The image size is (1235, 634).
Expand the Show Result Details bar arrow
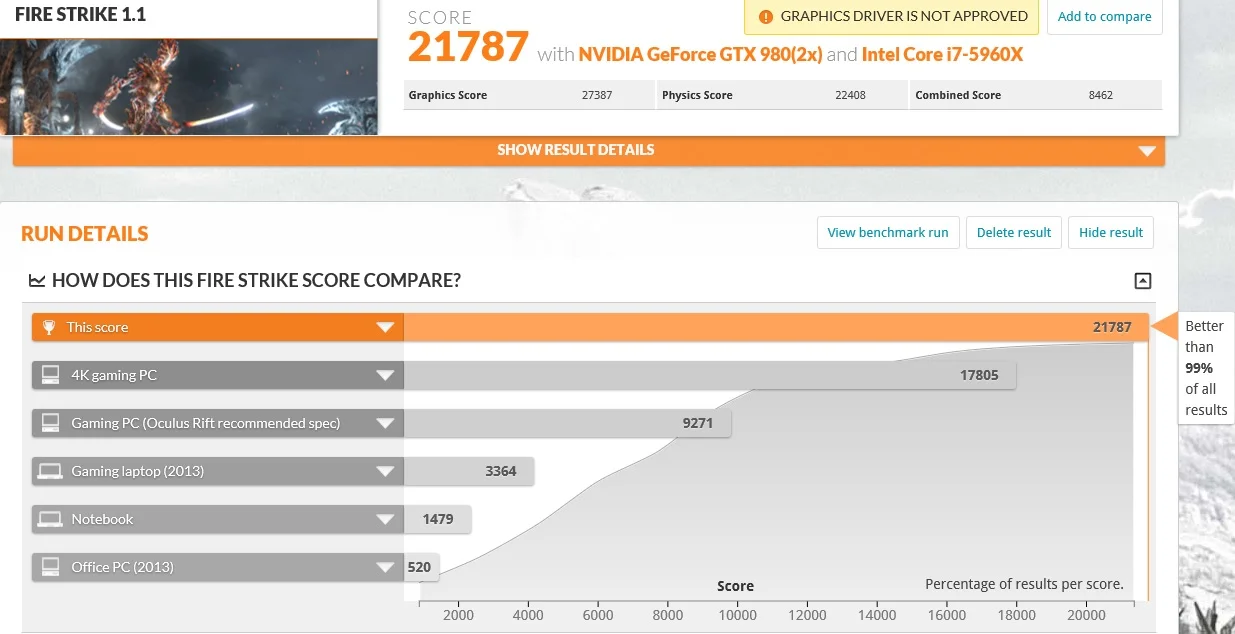[1146, 151]
